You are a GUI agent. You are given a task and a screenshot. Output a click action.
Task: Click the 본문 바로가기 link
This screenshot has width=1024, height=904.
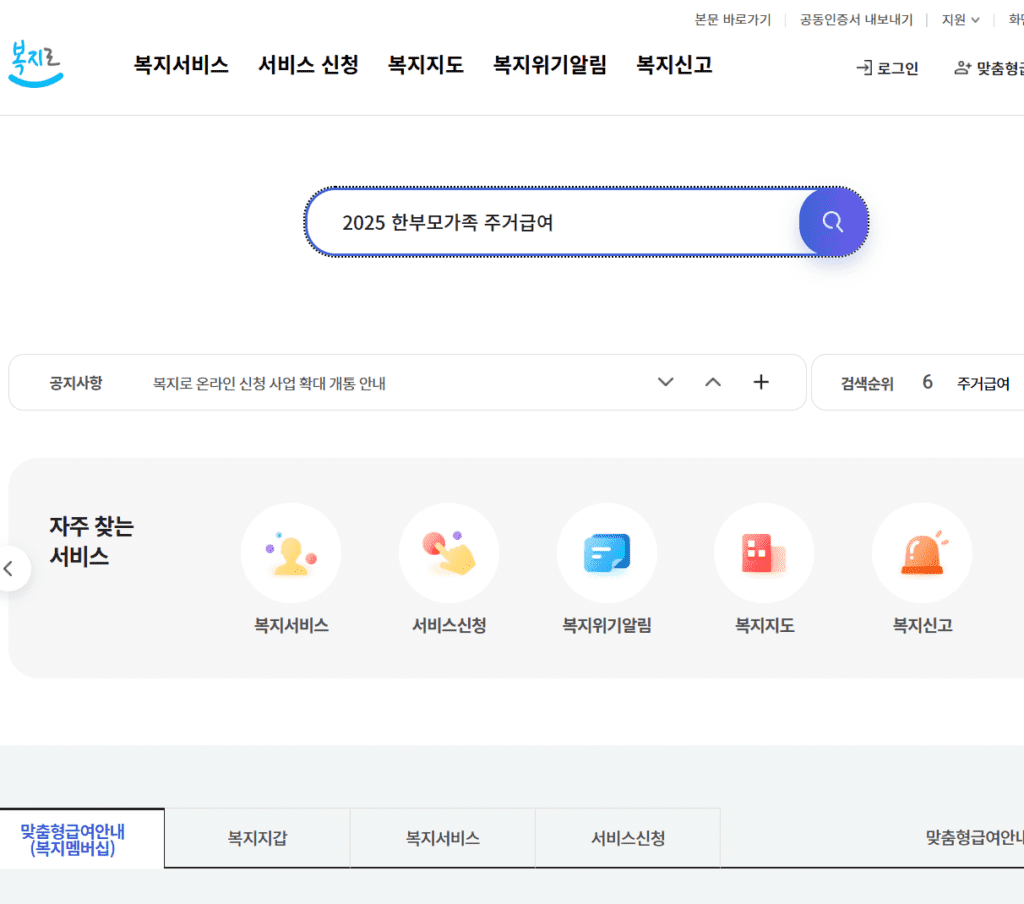coord(734,19)
